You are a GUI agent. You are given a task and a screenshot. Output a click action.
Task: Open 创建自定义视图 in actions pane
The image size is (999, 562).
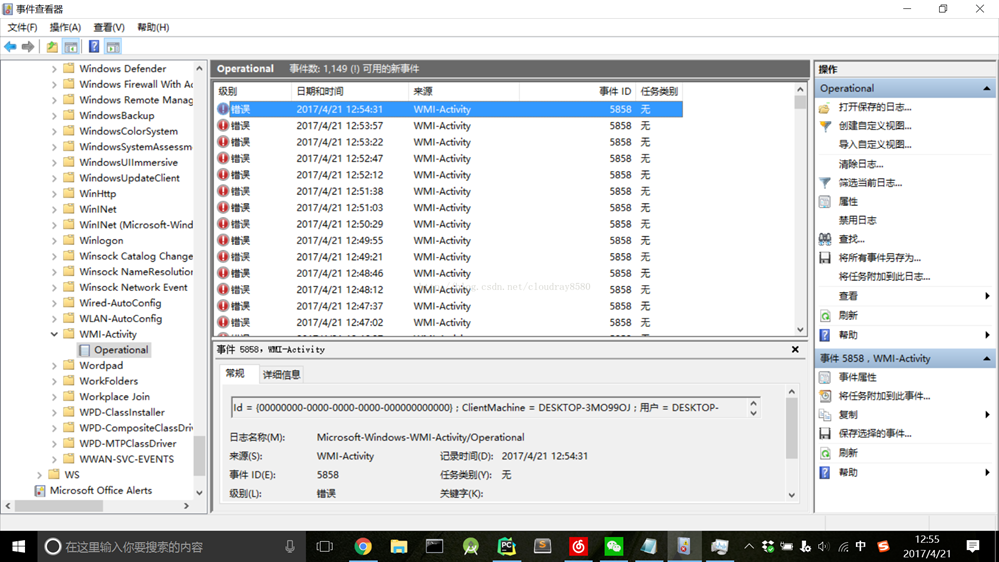tap(874, 126)
